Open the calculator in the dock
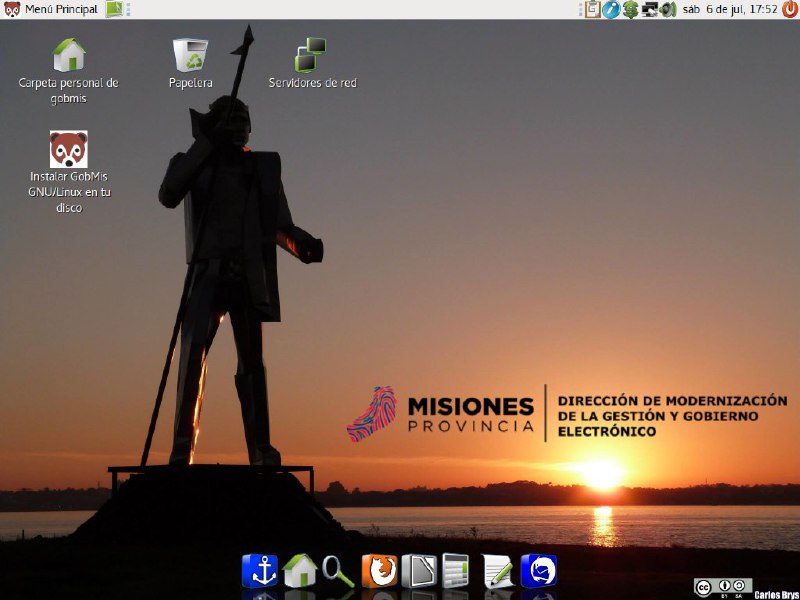The height and width of the screenshot is (600, 800). (x=456, y=571)
